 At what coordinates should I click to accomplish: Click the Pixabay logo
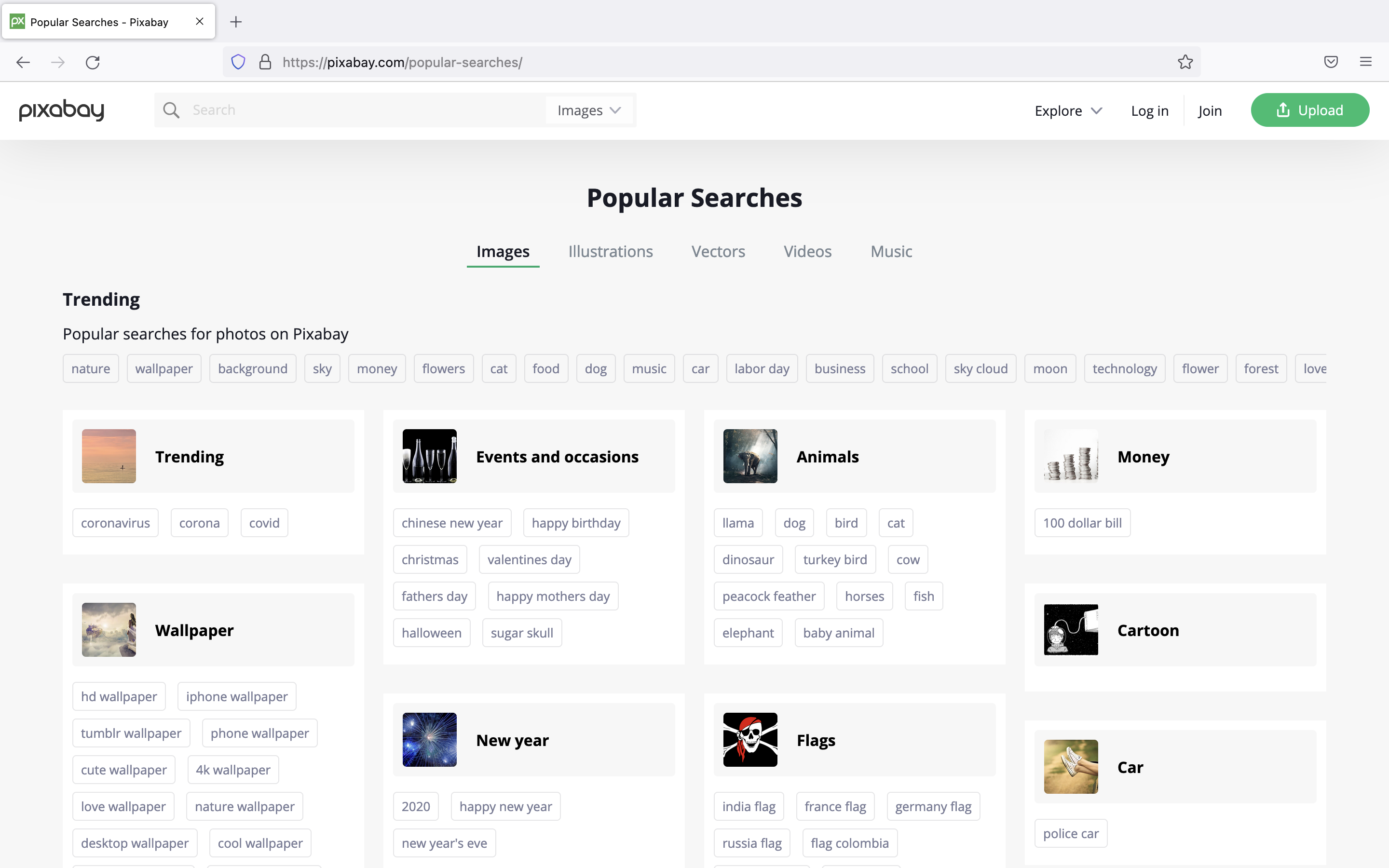[x=61, y=109]
